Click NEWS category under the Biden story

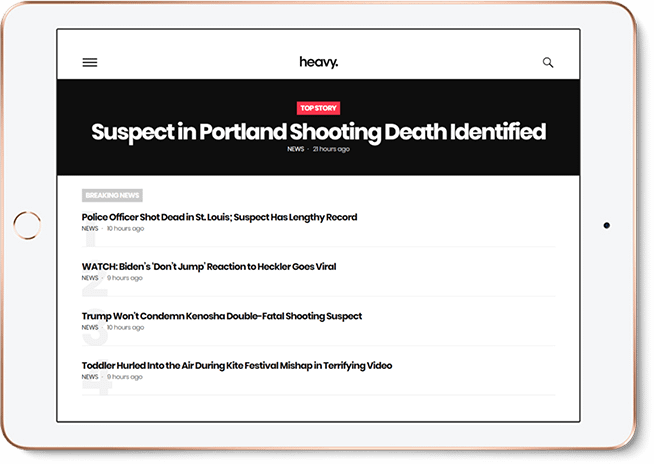coord(90,278)
